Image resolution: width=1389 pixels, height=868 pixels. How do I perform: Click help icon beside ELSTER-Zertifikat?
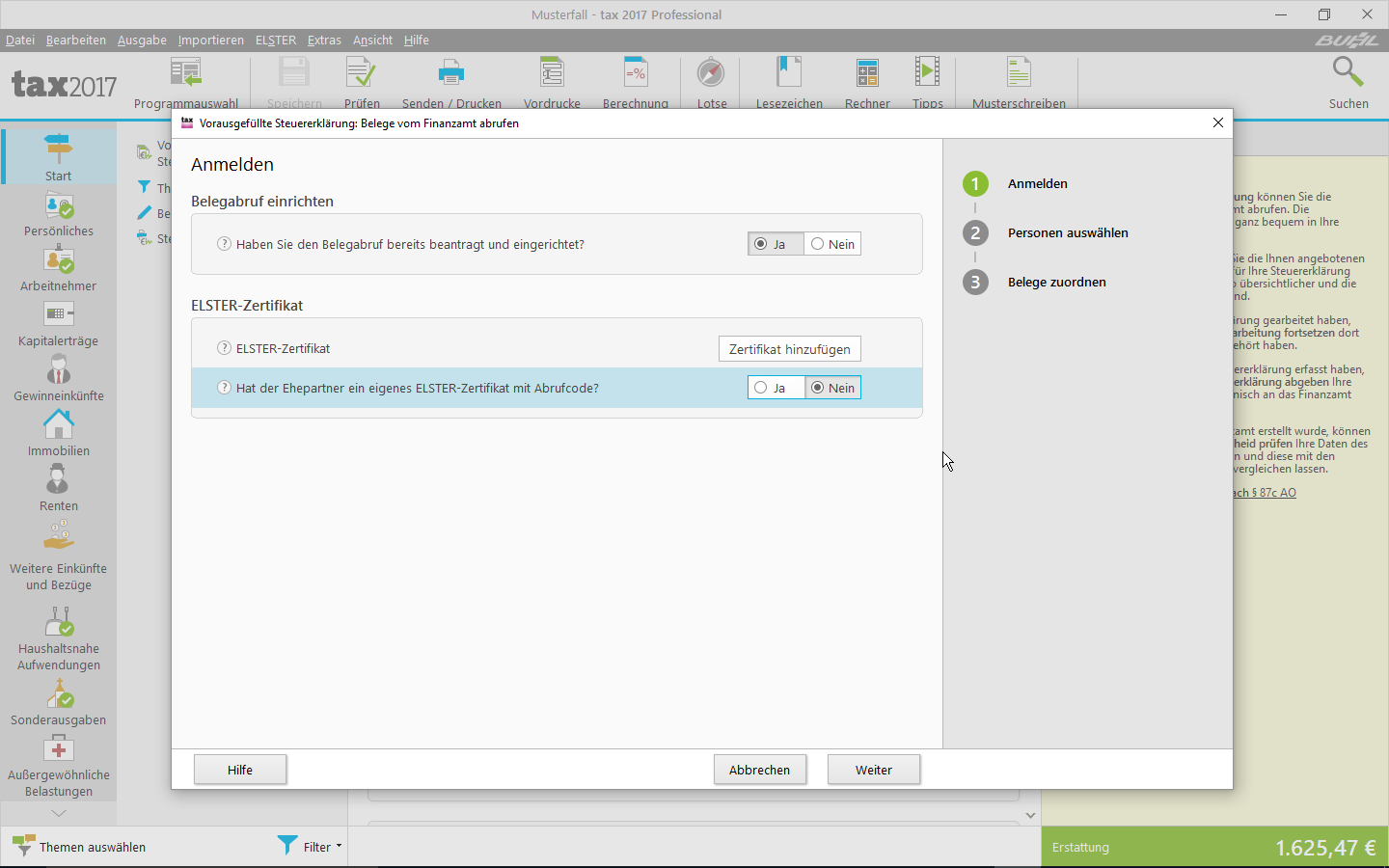[224, 348]
